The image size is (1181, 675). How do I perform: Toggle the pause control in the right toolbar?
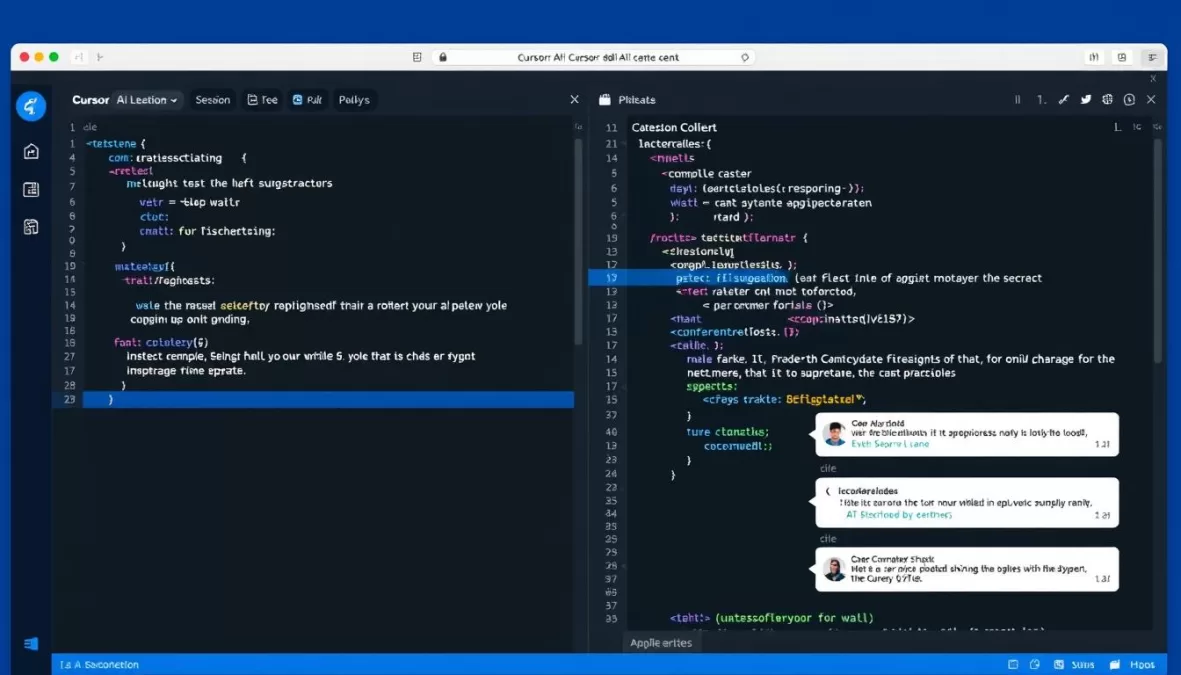pos(1017,99)
